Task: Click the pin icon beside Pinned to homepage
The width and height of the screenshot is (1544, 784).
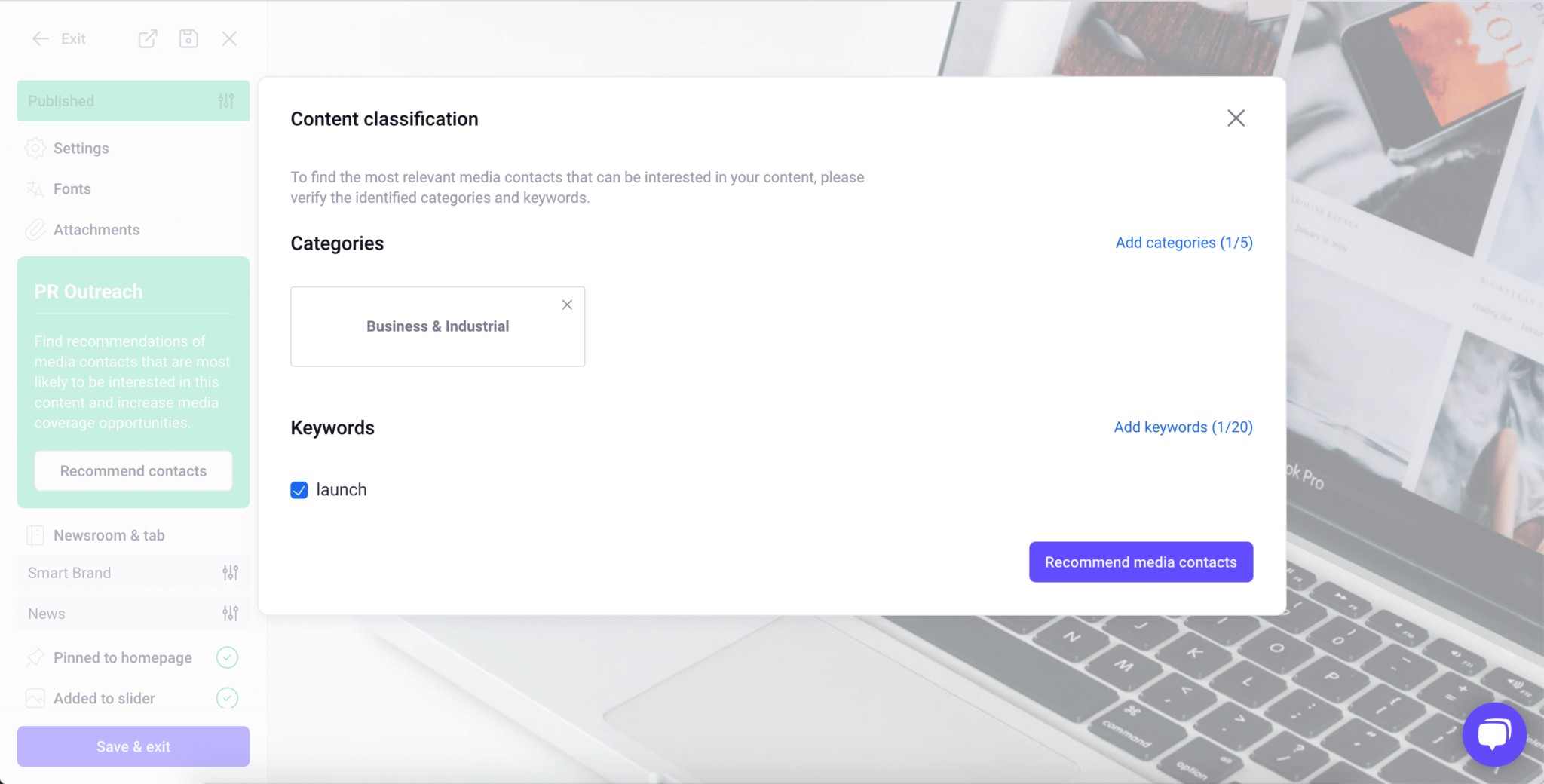Action: pos(35,657)
